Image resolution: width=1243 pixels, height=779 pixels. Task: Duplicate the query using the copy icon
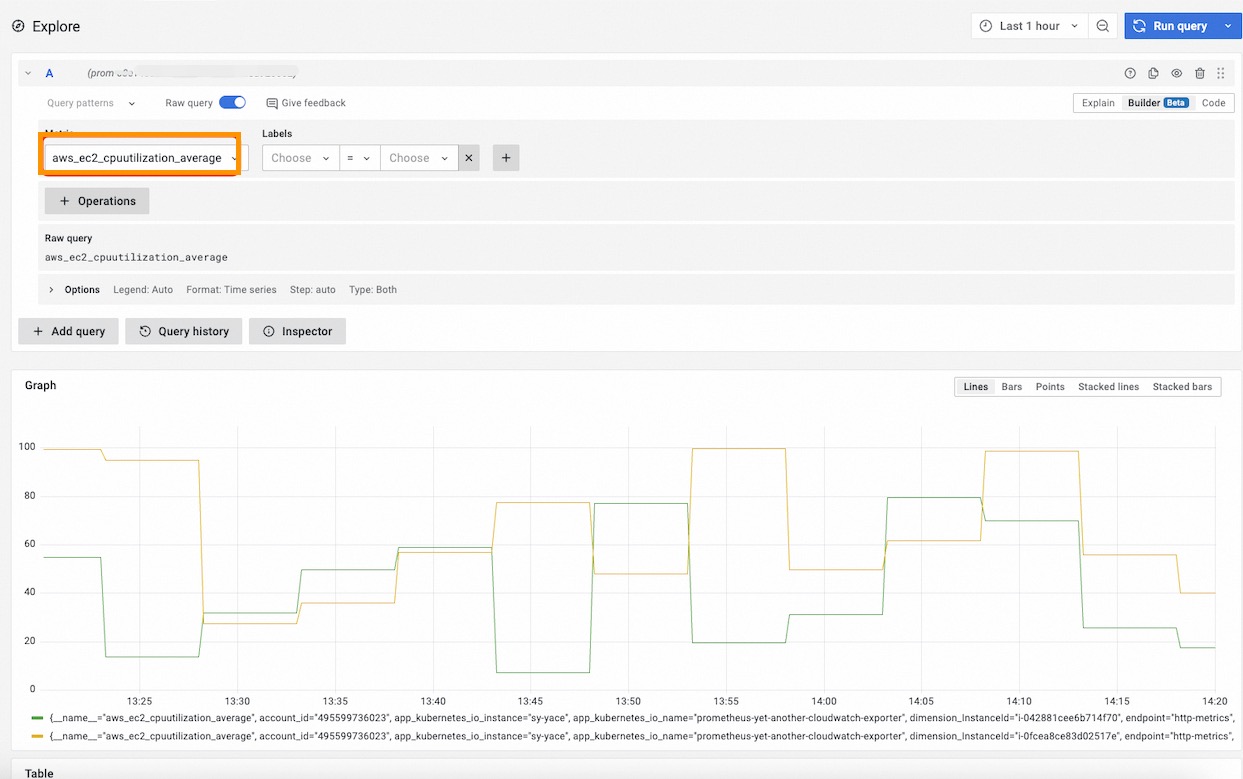coord(1152,72)
